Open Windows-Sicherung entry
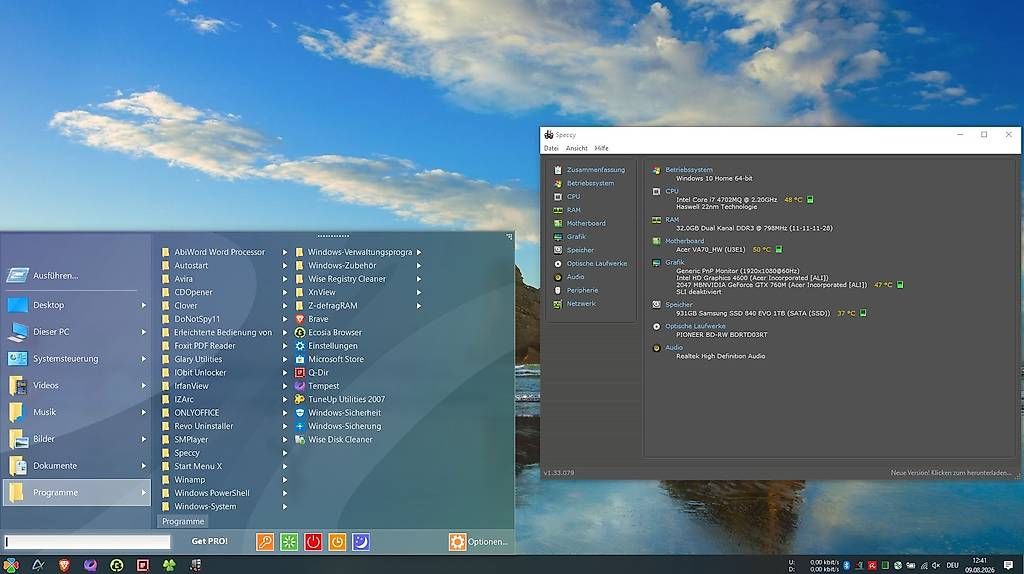This screenshot has height=574, width=1024. pos(338,426)
